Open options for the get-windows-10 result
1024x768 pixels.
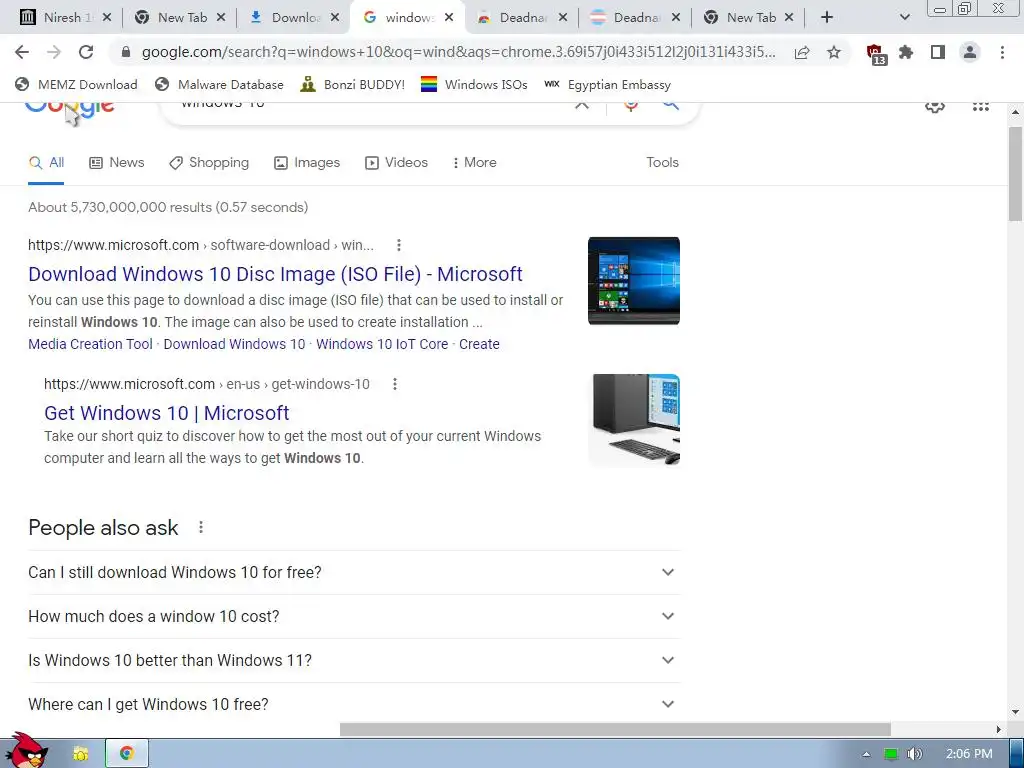394,384
